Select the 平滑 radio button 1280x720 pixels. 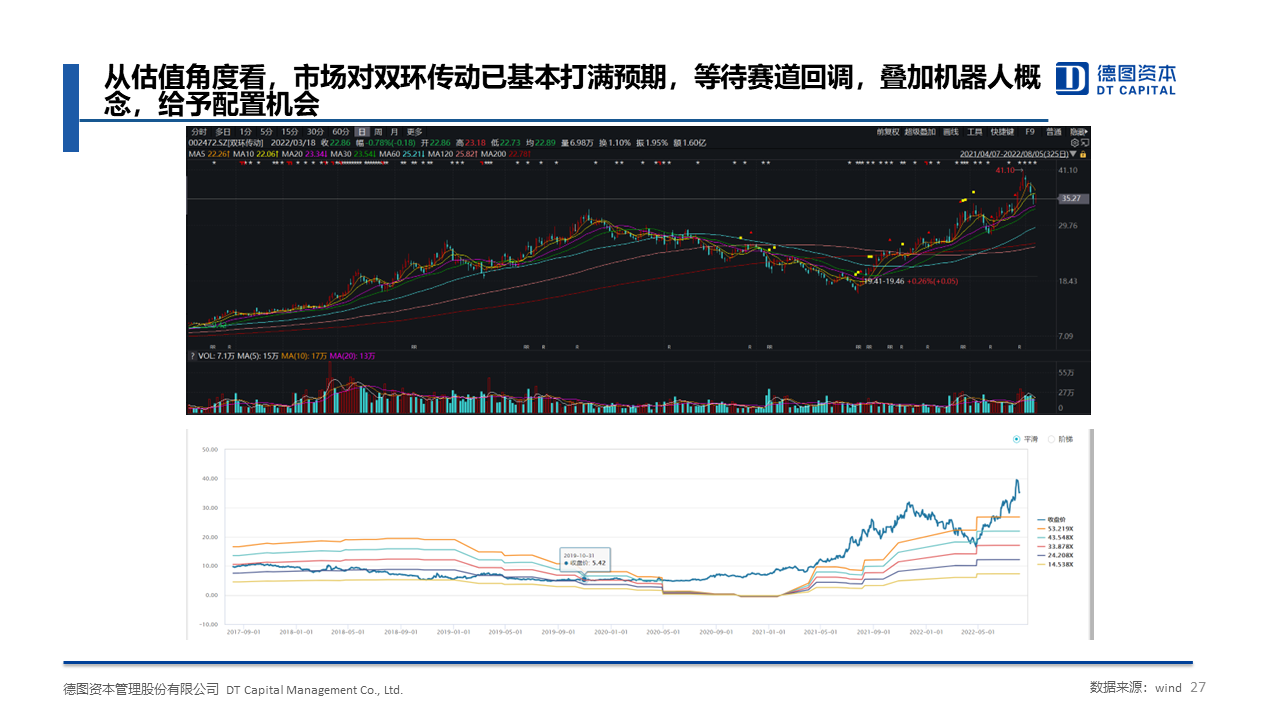[x=1017, y=439]
